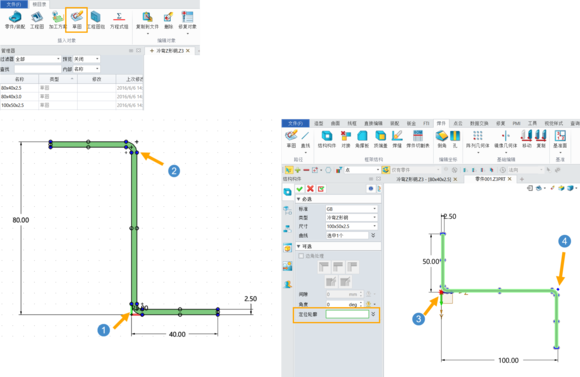Click the 对接 butt-joint icon in weld ribbon
Screen dimensions: 580x377
tap(346, 136)
